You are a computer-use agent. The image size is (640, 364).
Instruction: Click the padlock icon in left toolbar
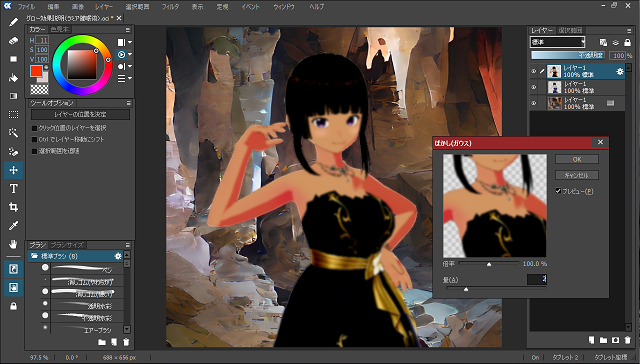(x=13, y=306)
